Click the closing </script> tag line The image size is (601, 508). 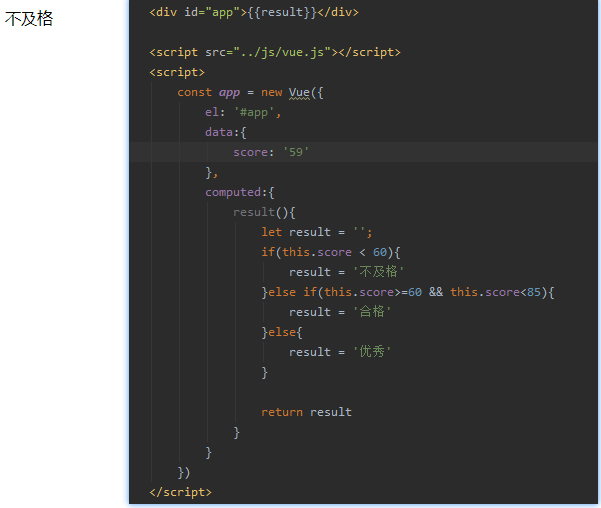click(180, 492)
